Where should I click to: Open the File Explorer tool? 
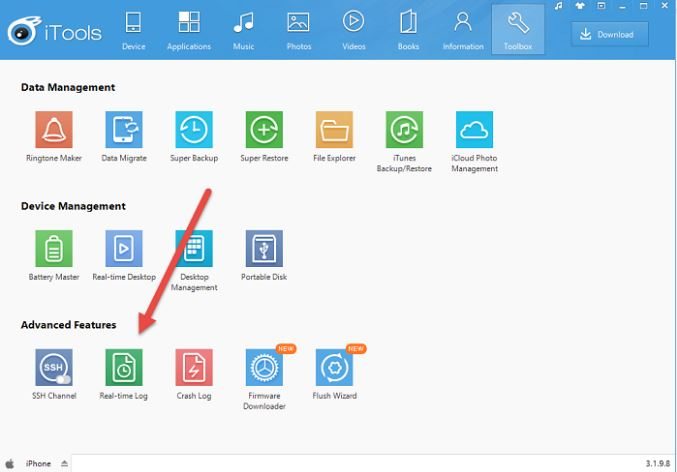(x=334, y=129)
